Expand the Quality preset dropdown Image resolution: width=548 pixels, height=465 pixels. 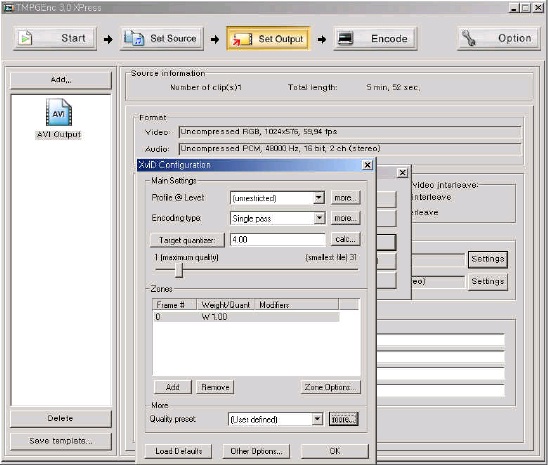coord(317,419)
